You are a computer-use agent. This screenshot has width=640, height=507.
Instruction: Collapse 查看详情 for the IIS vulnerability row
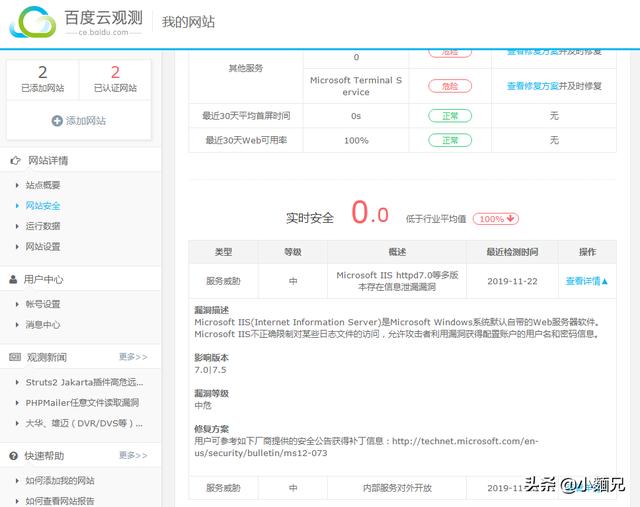point(587,281)
